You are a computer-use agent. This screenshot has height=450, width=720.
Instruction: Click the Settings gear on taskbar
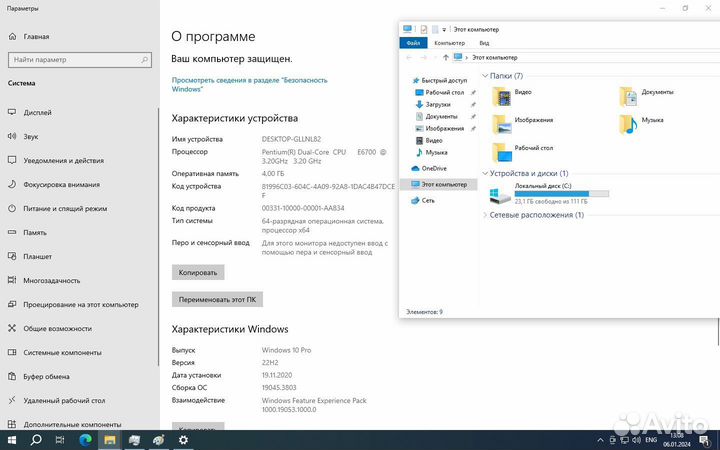(183, 440)
